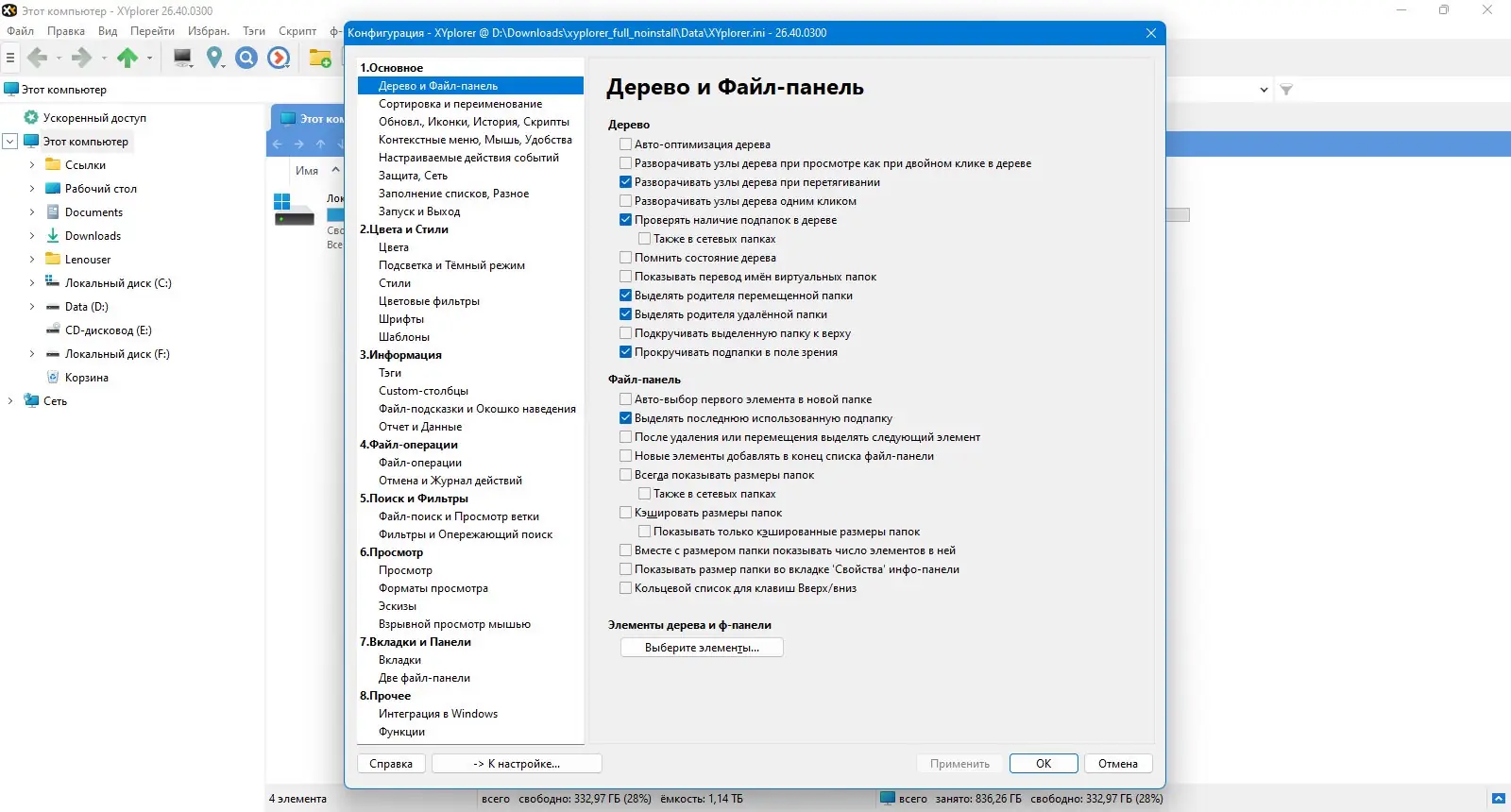Expand the Data (D:) tree node
The image size is (1511, 812).
coord(32,307)
